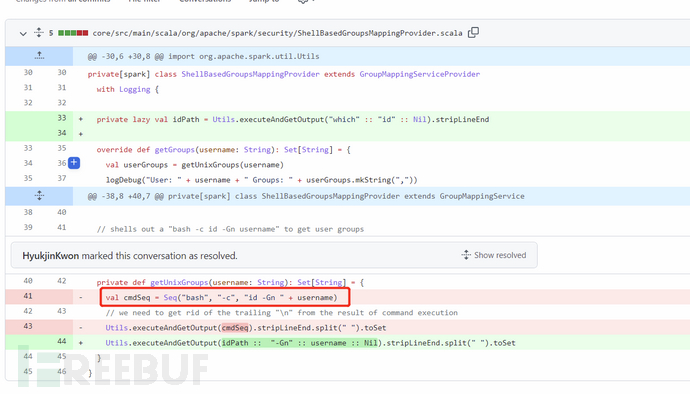This screenshot has width=690, height=394.
Task: Click the comment '// we need to get rid of the trailing'
Action: pyautogui.click(x=282, y=313)
